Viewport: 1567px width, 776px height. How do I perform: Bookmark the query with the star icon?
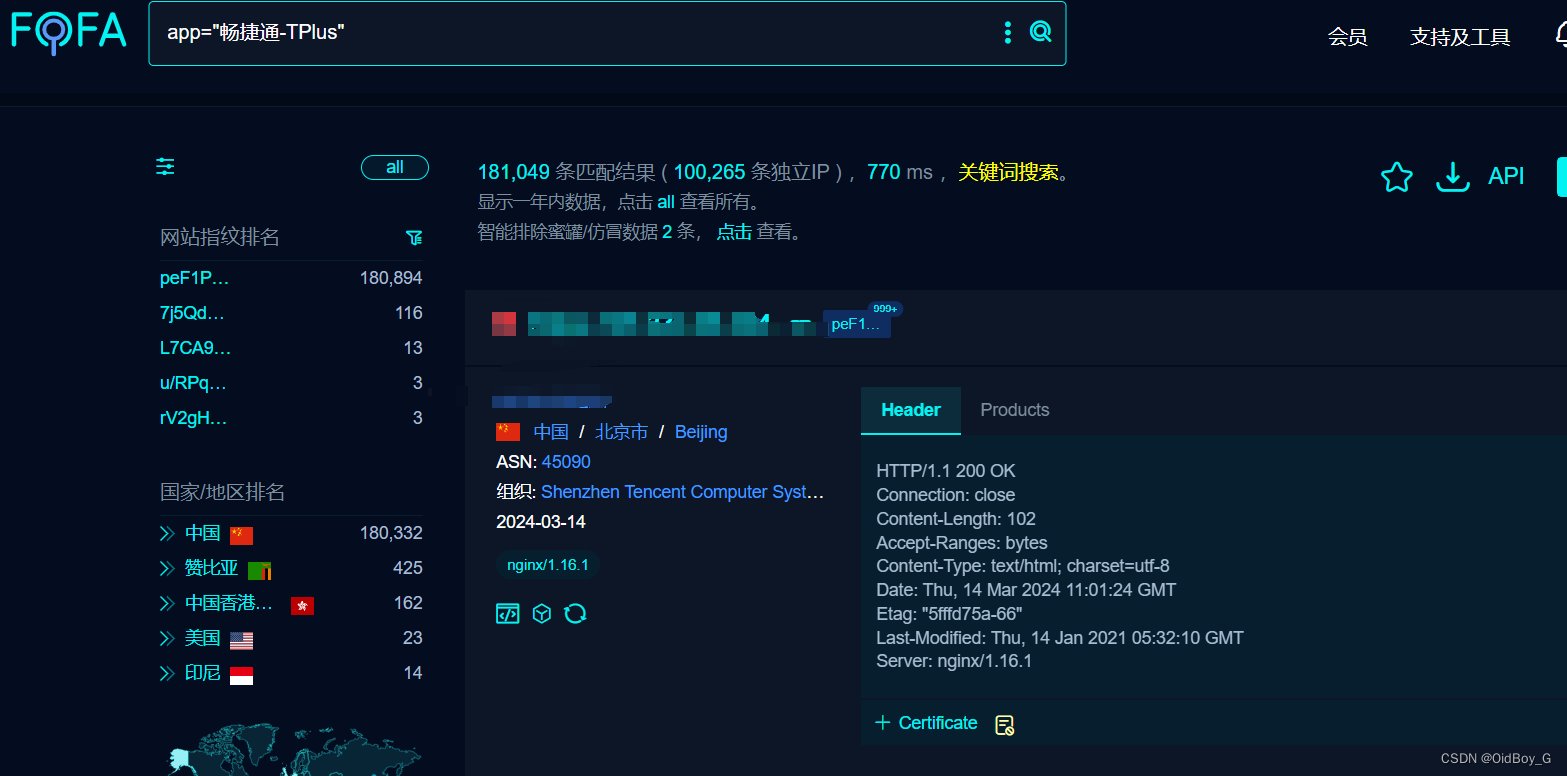click(1396, 177)
